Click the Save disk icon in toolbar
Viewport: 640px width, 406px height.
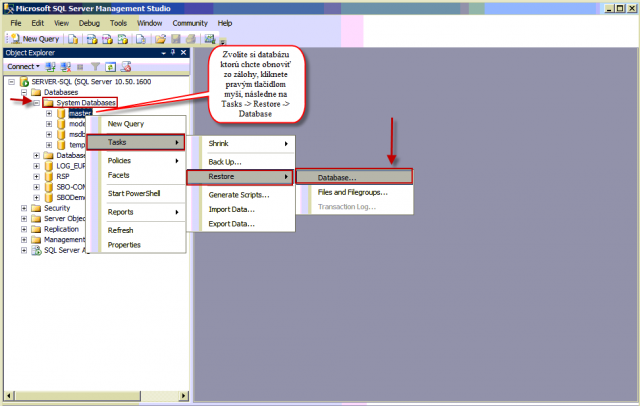[176, 39]
